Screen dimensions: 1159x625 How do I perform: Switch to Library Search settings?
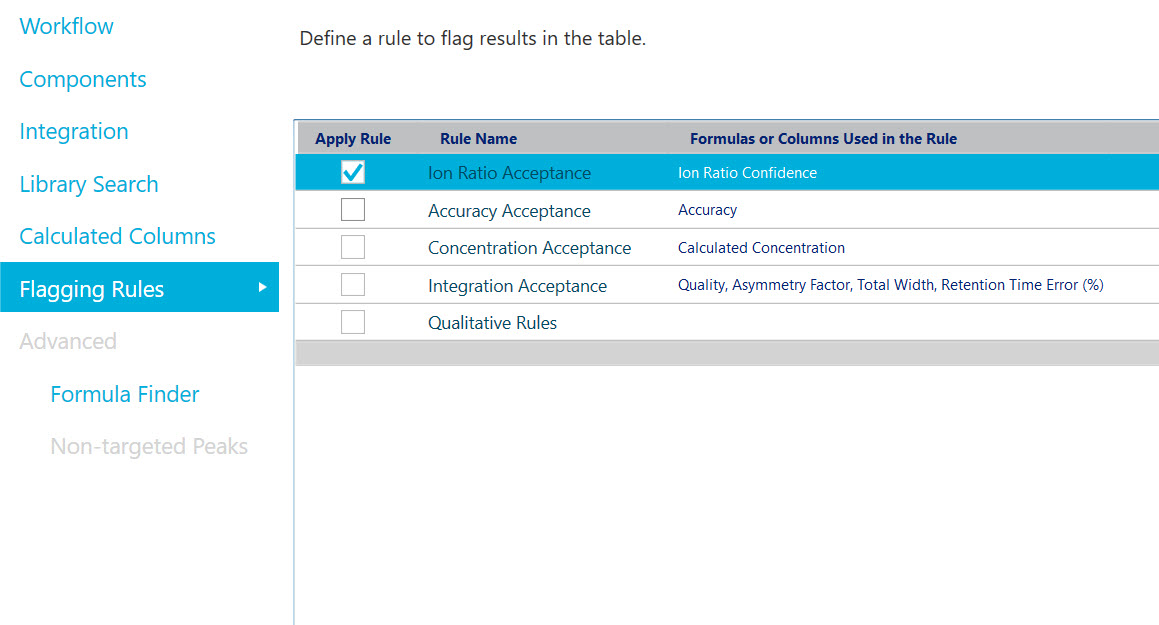click(x=89, y=185)
